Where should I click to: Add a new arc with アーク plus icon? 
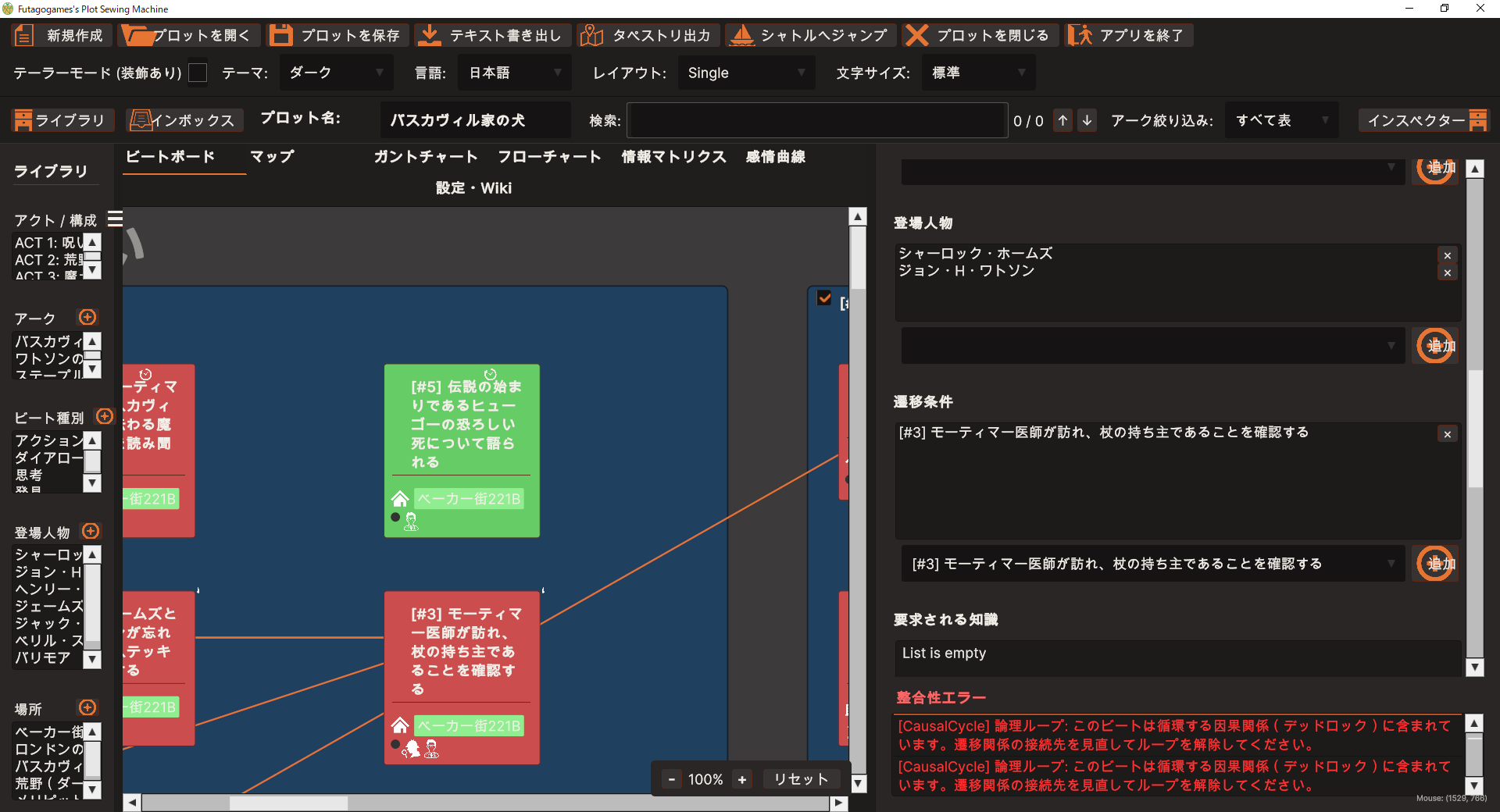(x=87, y=317)
